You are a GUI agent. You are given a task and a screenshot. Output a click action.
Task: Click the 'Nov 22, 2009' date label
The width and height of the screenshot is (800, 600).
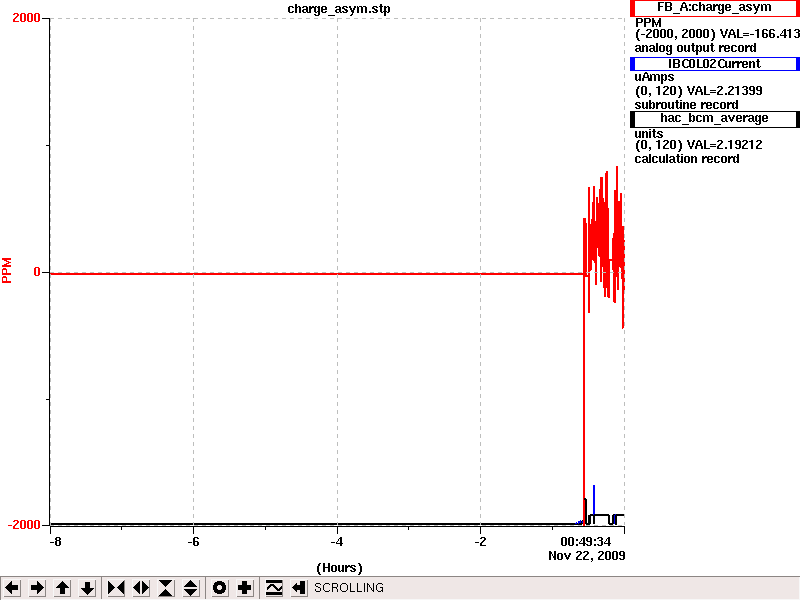(587, 555)
